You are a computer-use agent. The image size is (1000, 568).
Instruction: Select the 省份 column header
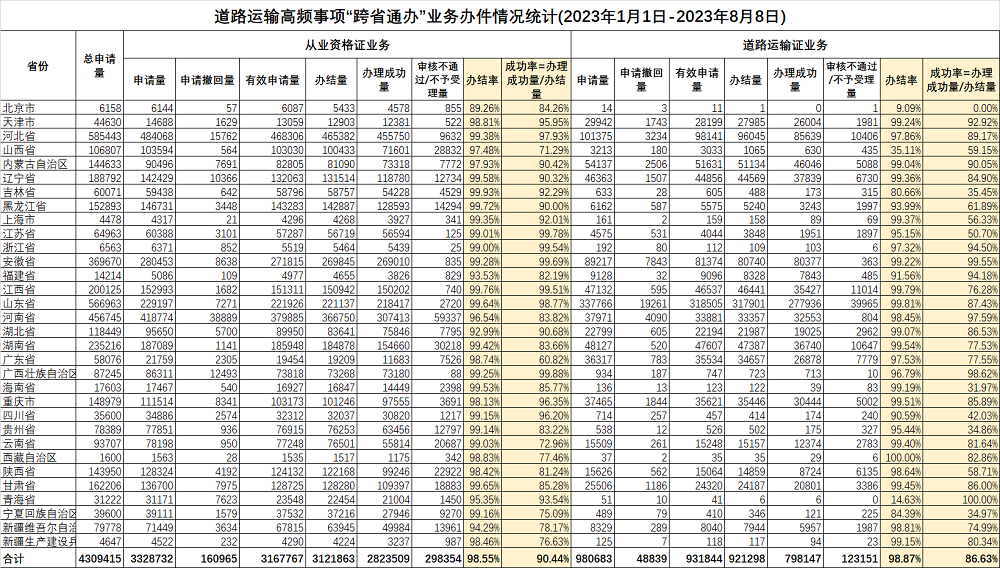pyautogui.click(x=38, y=66)
